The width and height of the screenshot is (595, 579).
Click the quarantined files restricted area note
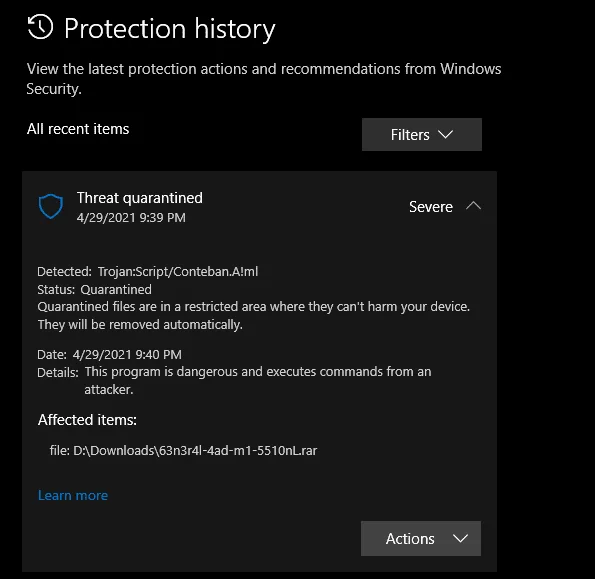pyautogui.click(x=253, y=316)
